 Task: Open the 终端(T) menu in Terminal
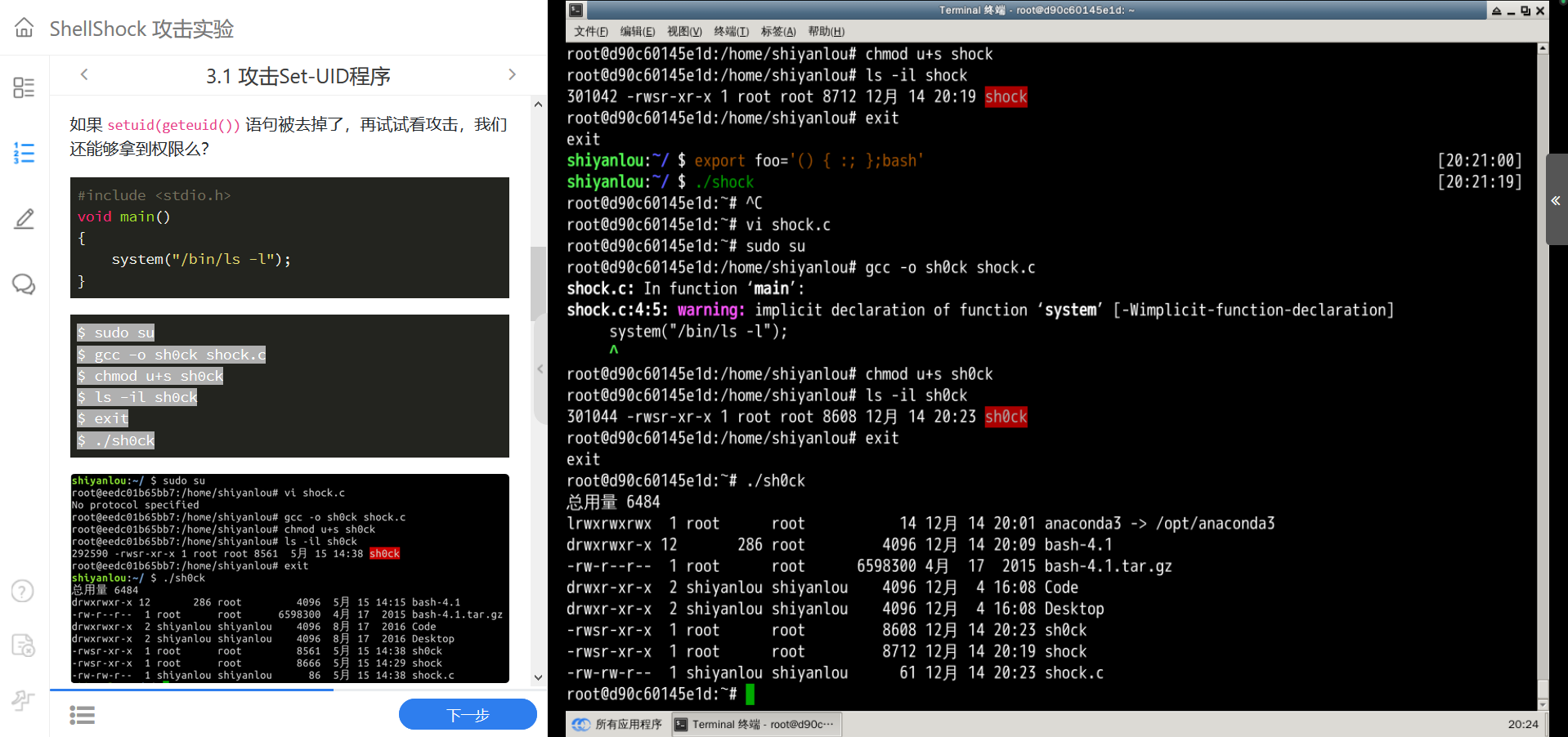[x=731, y=31]
